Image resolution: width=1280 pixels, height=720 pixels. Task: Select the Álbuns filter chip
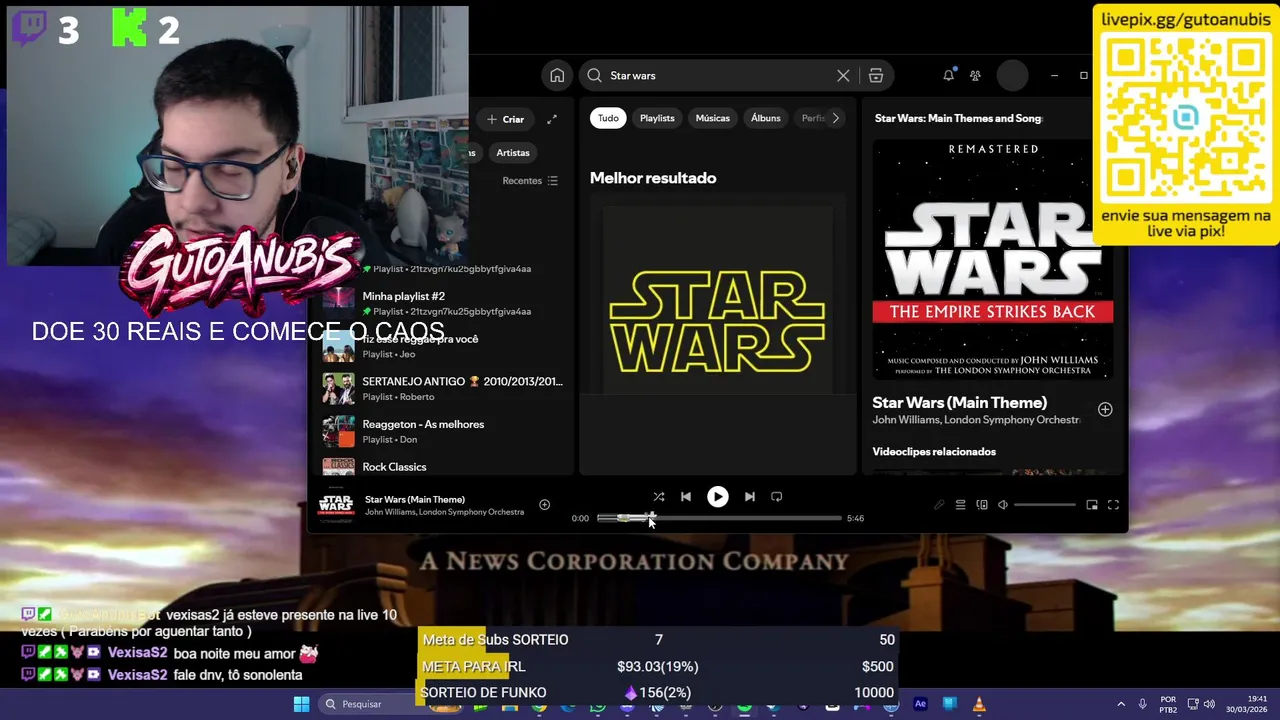click(766, 118)
